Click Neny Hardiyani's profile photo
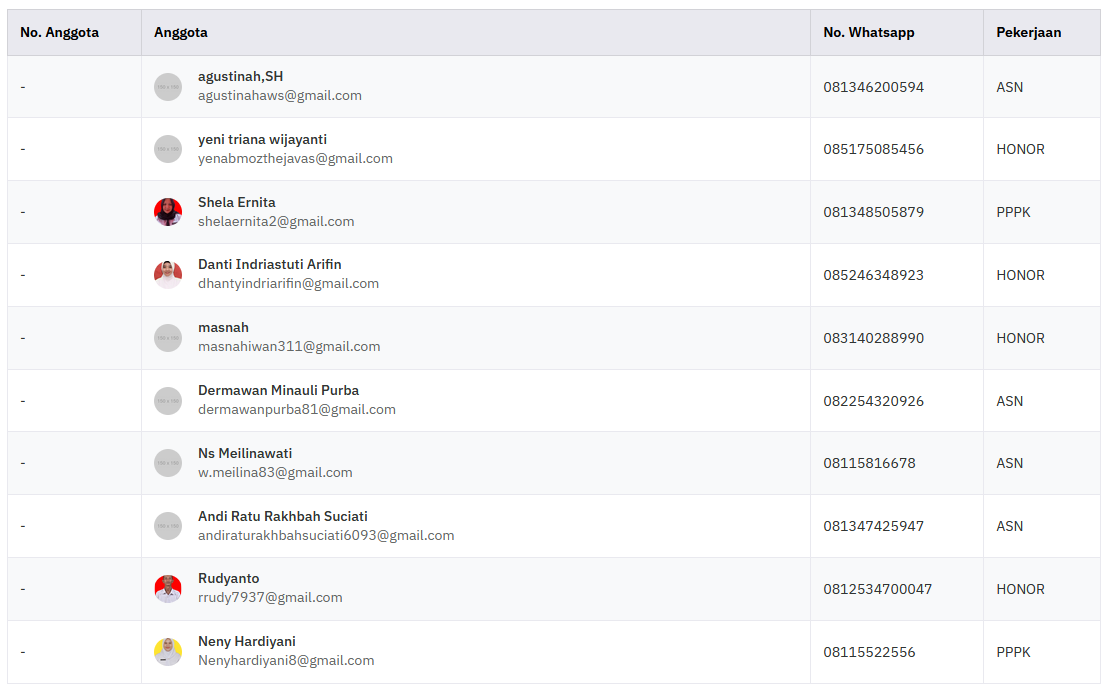The width and height of the screenshot is (1101, 691). 168,652
